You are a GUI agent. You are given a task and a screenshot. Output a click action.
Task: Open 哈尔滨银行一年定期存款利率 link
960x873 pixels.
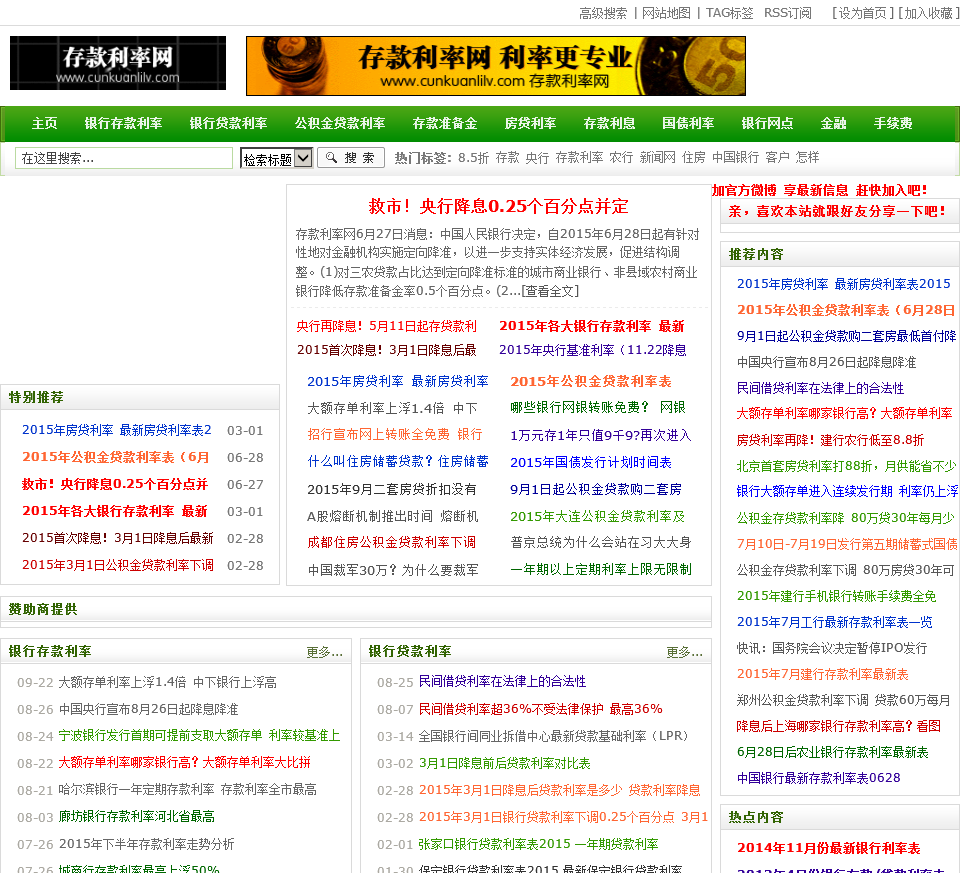[187, 790]
